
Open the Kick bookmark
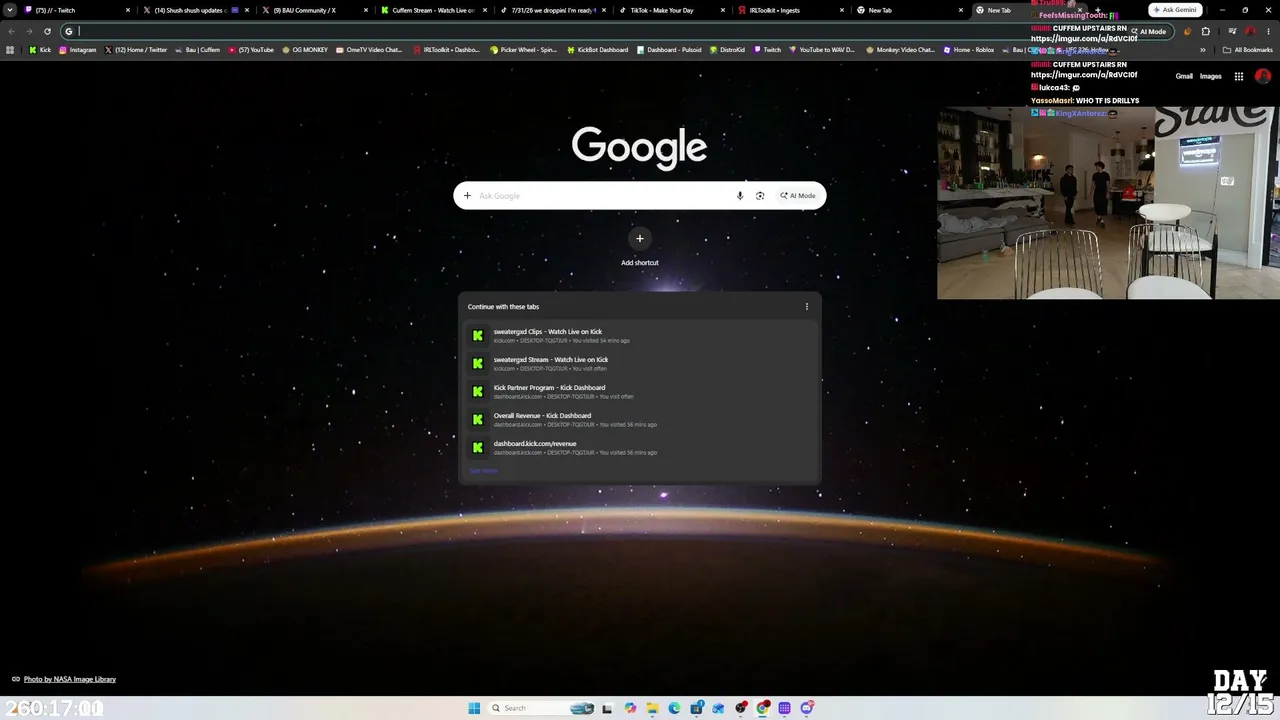tap(40, 50)
